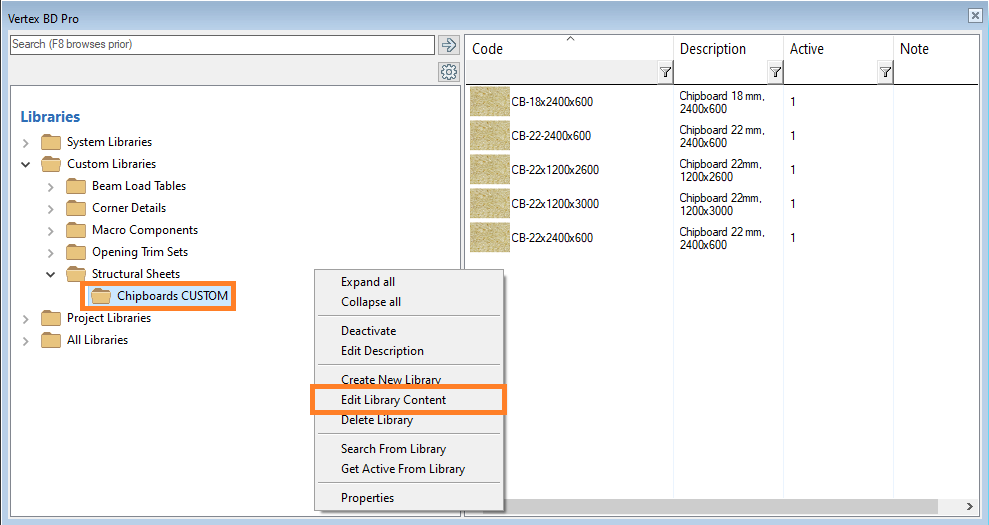
Task: Collapse the Structural Sheets folder
Action: [x=51, y=274]
